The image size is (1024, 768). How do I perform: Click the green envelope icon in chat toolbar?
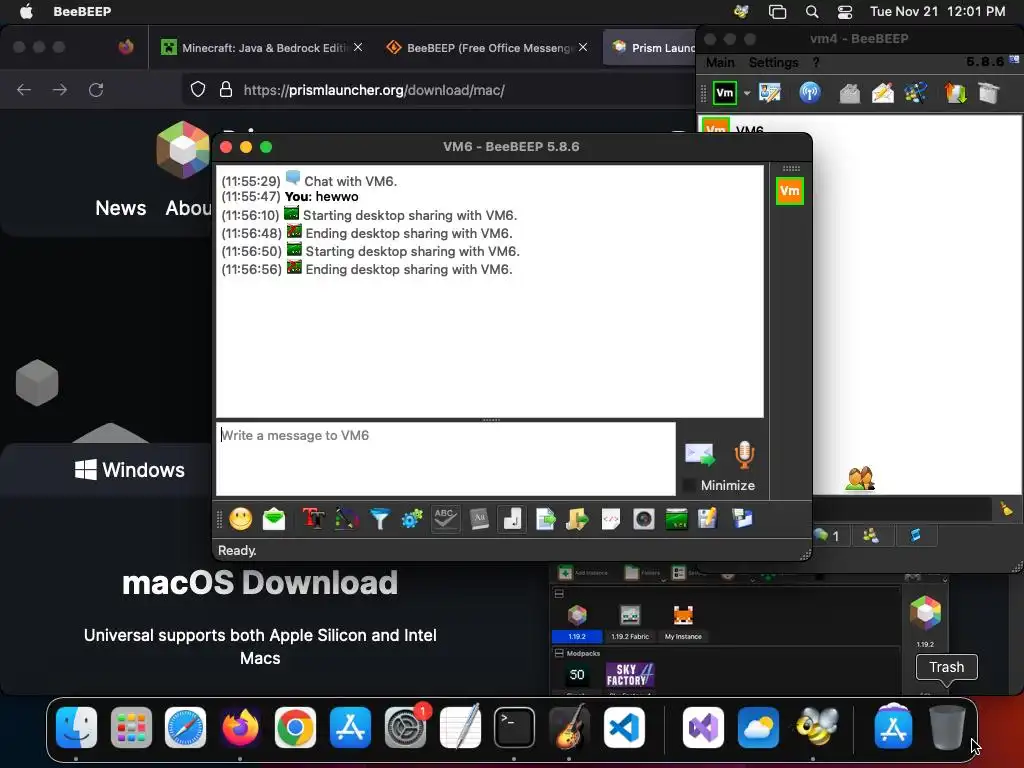point(274,520)
